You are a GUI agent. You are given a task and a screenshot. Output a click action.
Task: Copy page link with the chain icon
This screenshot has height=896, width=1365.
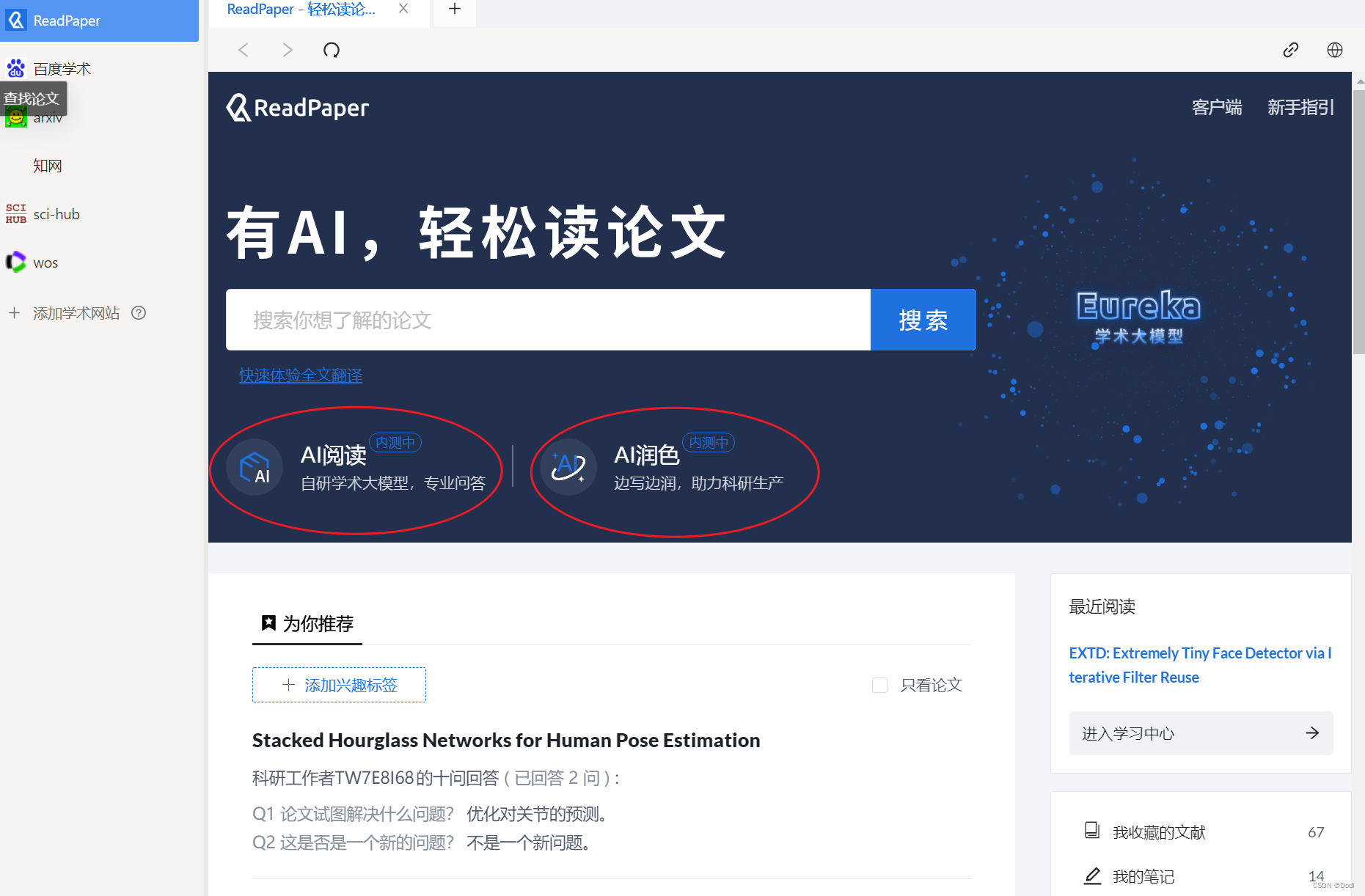[x=1291, y=50]
